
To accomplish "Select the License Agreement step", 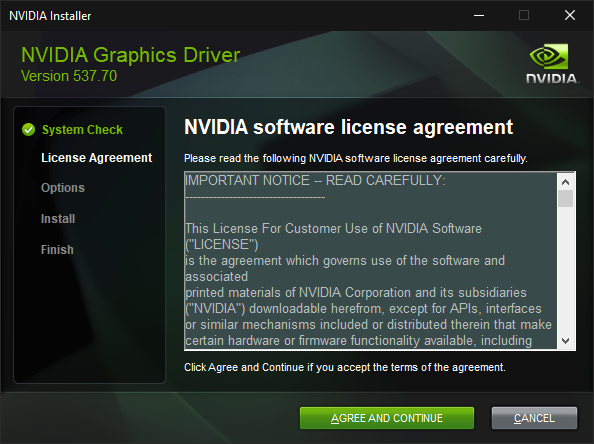I will click(97, 158).
